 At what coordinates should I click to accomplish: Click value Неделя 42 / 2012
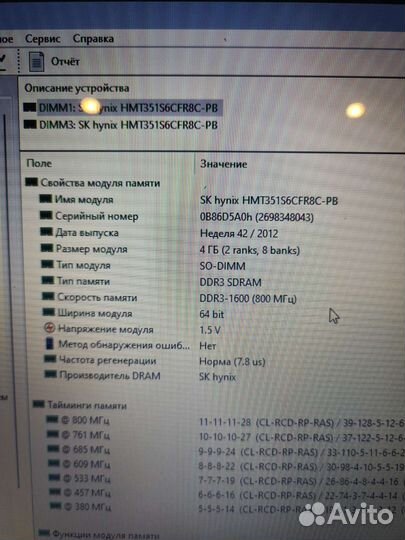pos(239,234)
